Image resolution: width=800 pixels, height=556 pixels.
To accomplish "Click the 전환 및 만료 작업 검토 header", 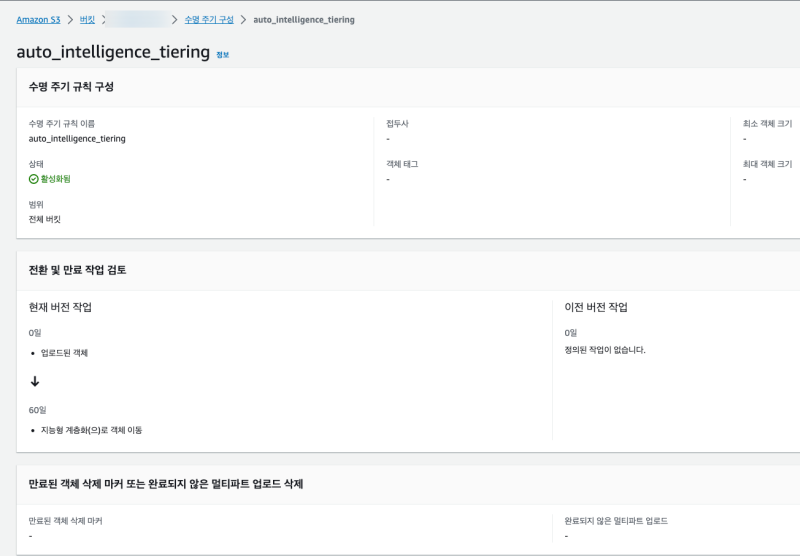I will pyautogui.click(x=77, y=270).
